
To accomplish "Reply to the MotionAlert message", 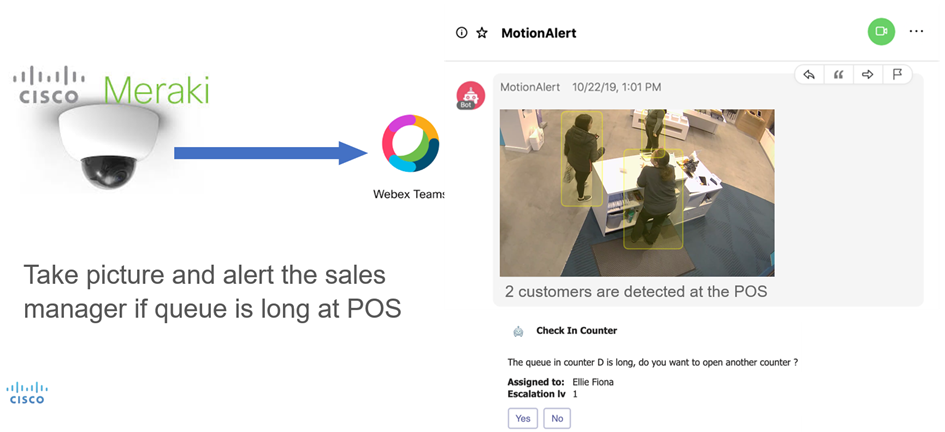I will [810, 74].
